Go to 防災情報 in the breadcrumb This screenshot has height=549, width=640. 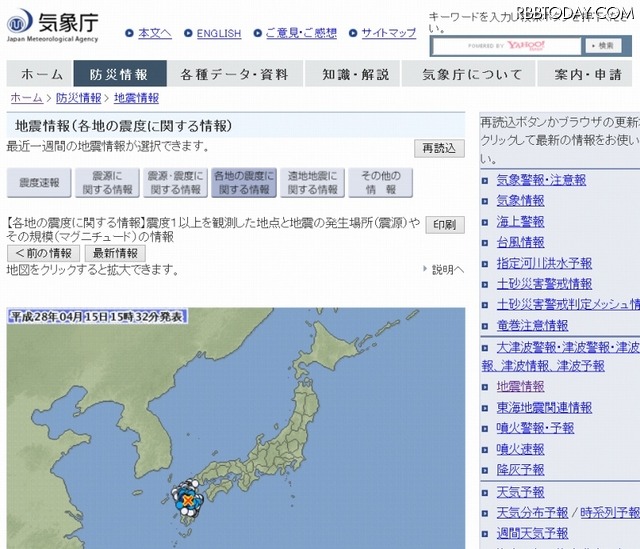(x=78, y=98)
